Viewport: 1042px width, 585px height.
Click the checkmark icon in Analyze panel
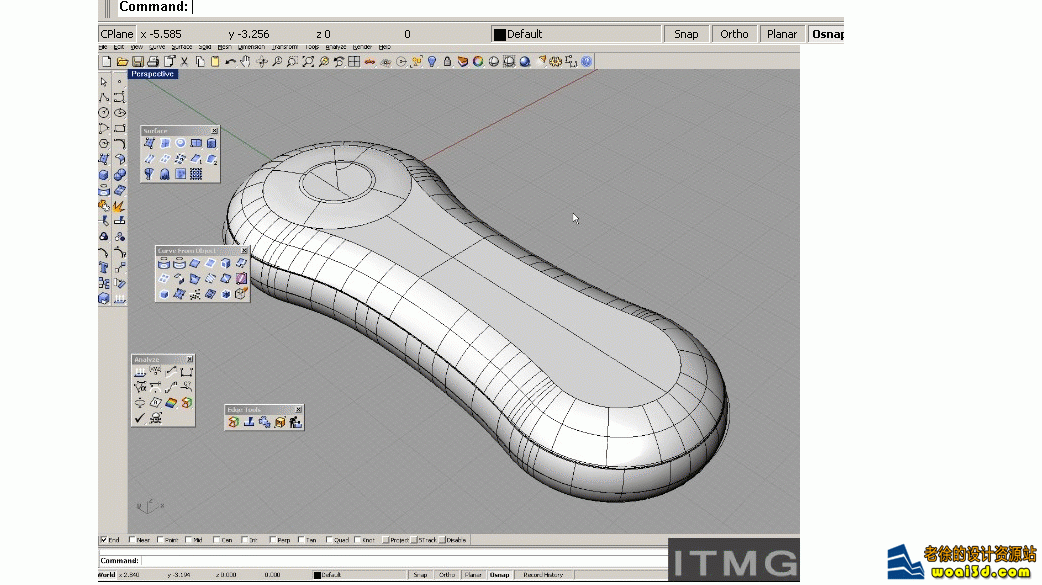click(140, 418)
